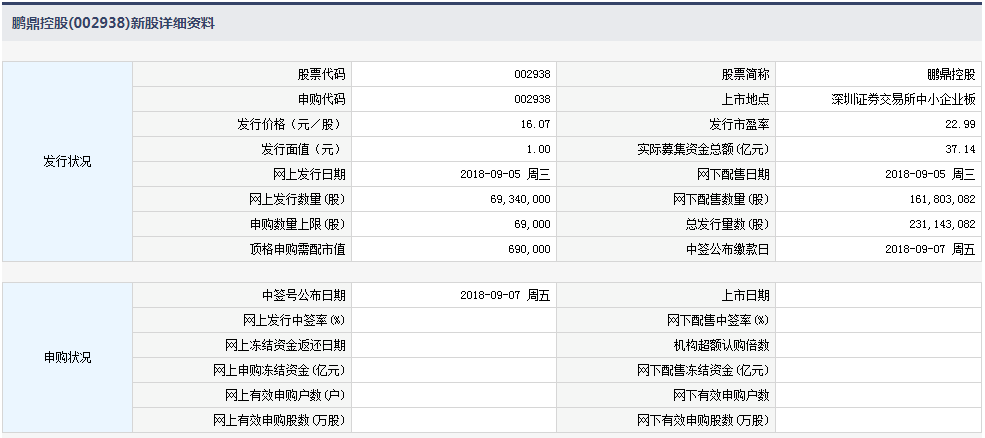Select the 深圳证券交易所中小企业板 listing venue cell
Image resolution: width=985 pixels, height=438 pixels.
903,99
